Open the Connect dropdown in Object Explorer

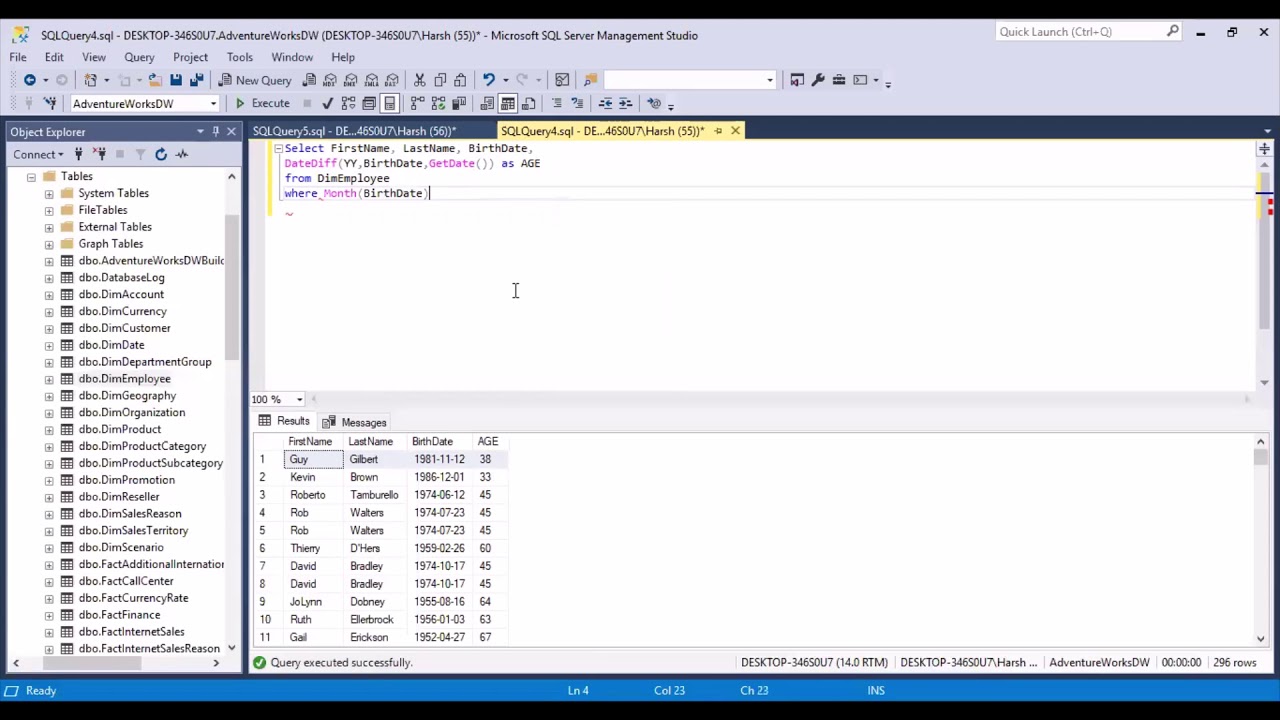click(38, 154)
